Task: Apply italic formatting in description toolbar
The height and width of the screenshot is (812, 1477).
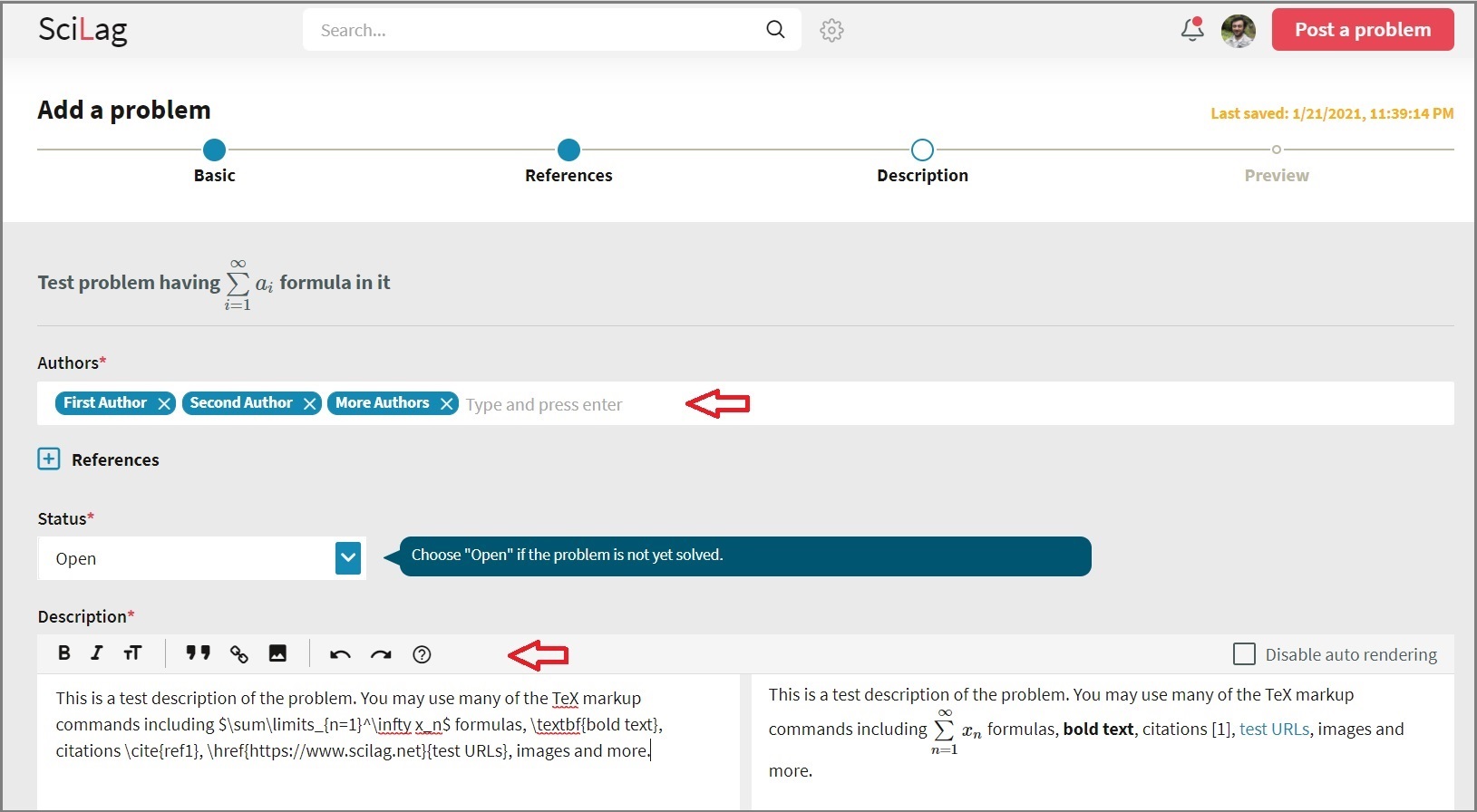Action: click(x=97, y=653)
